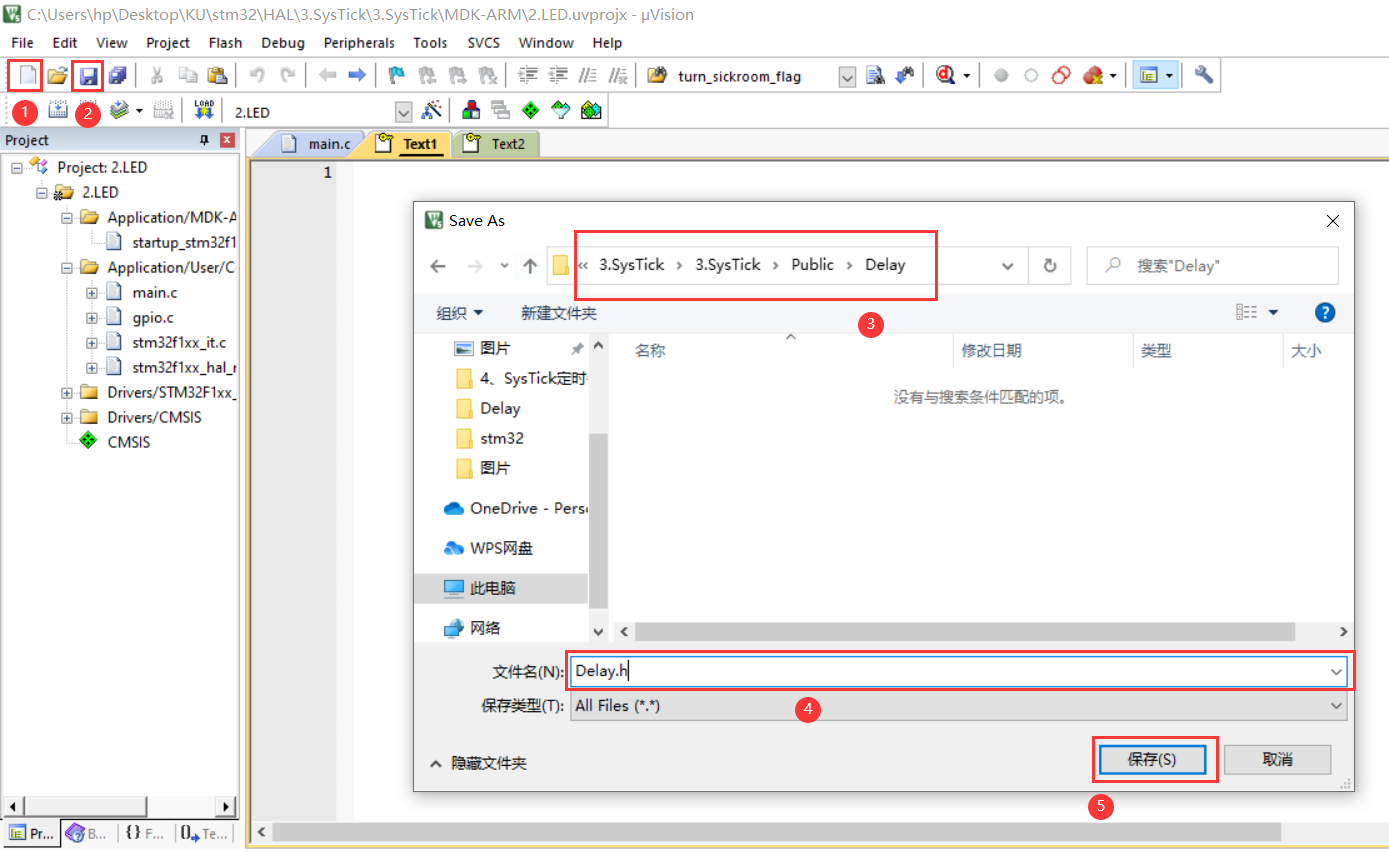This screenshot has height=852, width=1389.
Task: Click the Redo arrow icon
Action: coord(287,75)
